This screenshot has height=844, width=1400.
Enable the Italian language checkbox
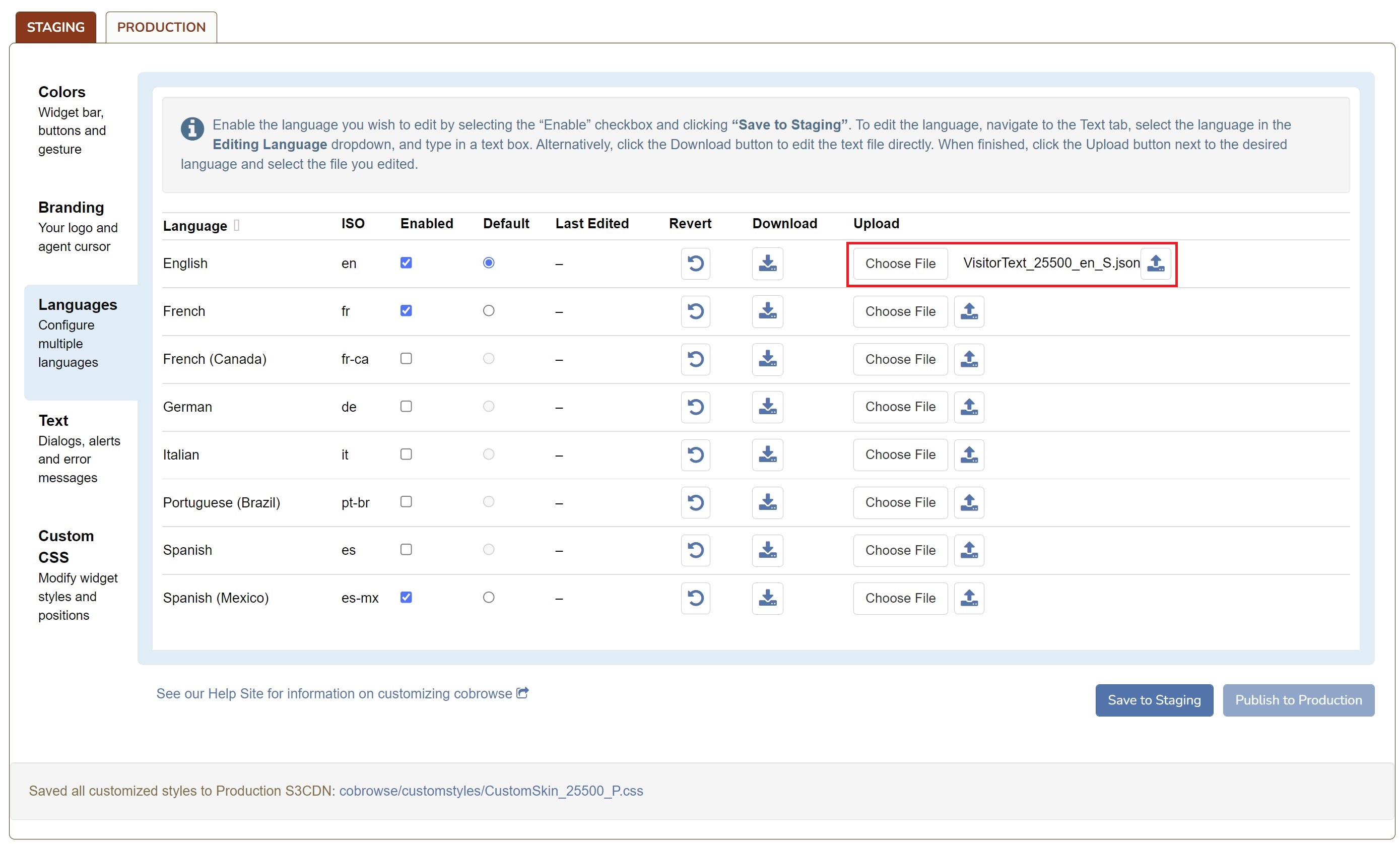click(x=406, y=454)
